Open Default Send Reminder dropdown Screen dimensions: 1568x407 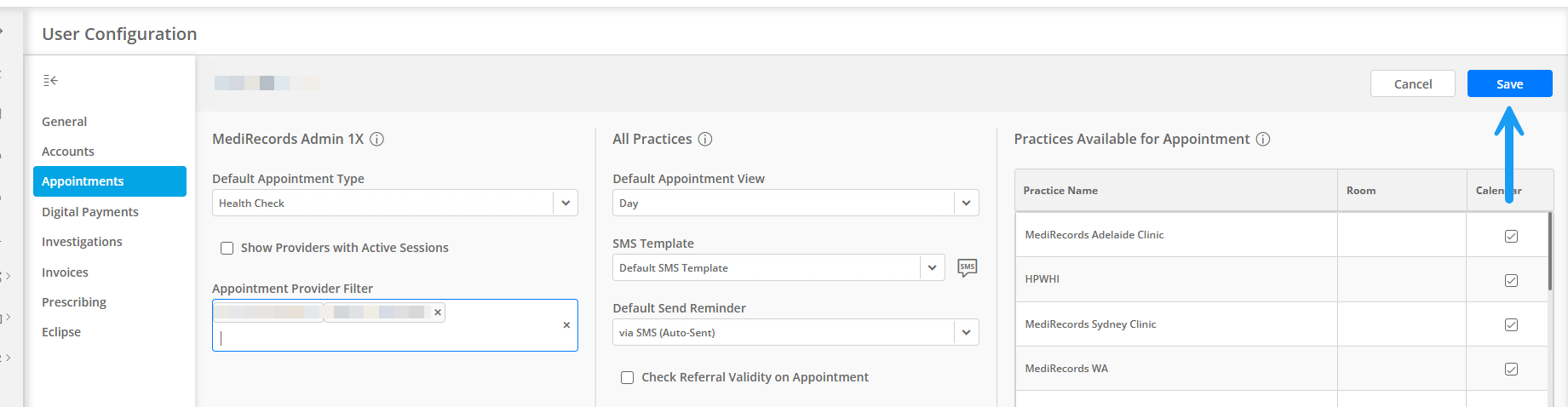966,332
